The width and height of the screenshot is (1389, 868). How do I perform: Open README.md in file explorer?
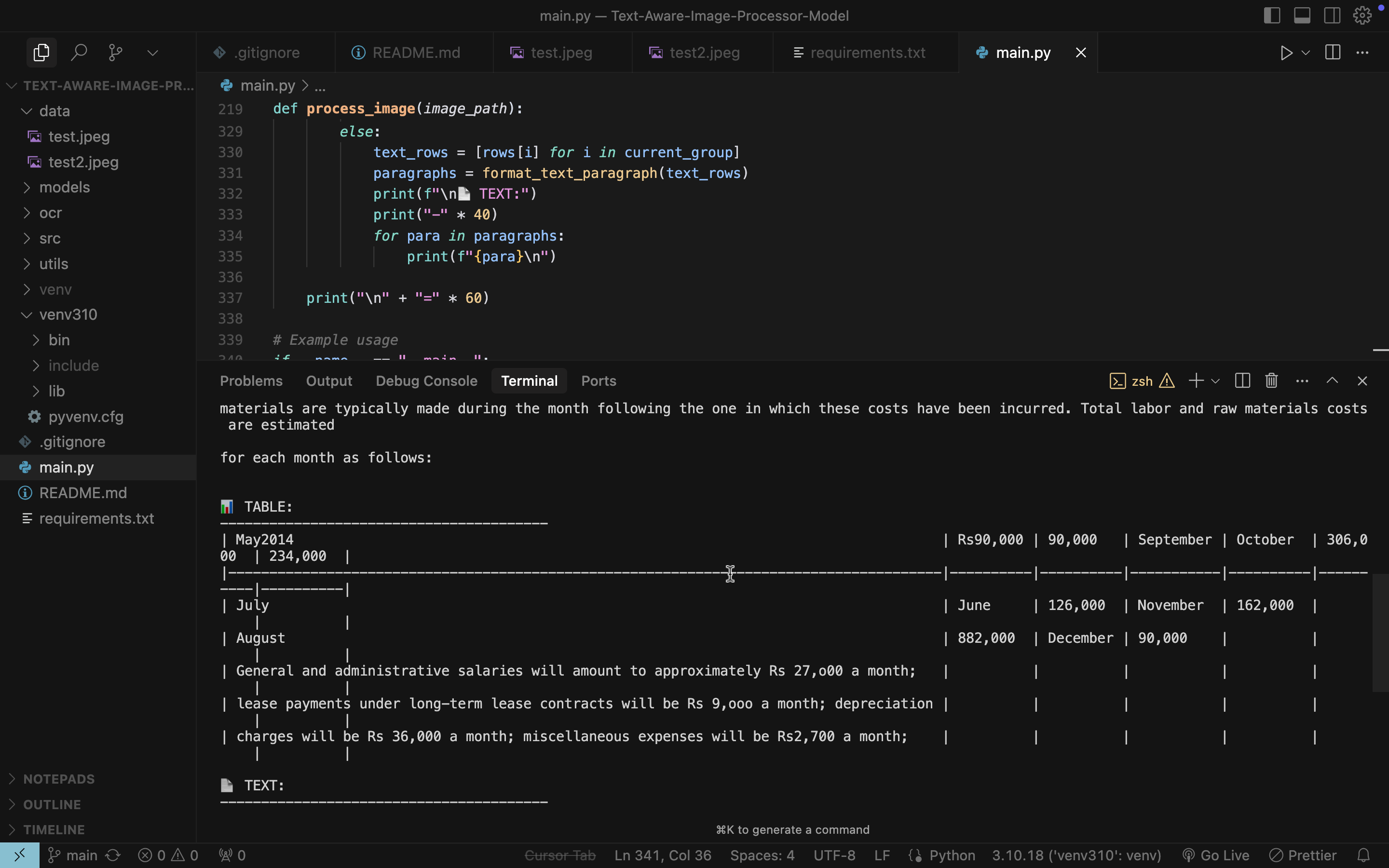coord(82,492)
